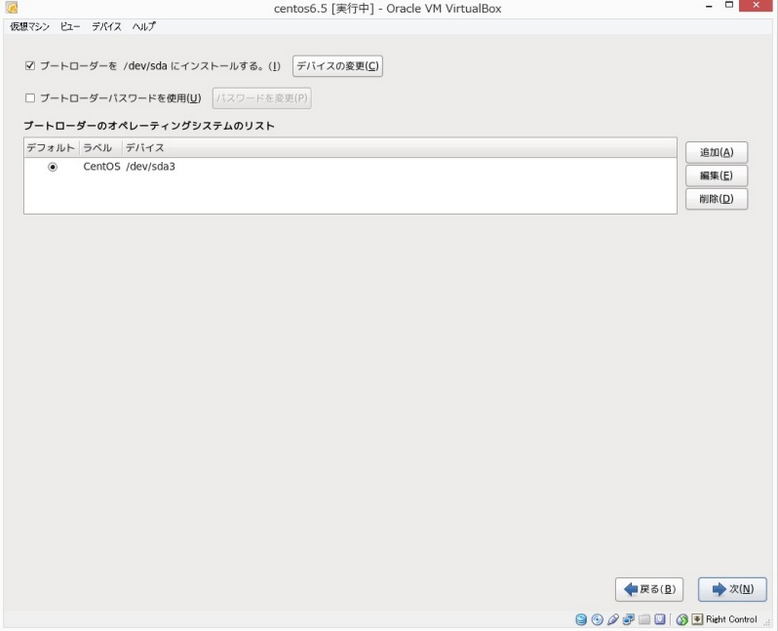Click the デフォルト column header
The image size is (778, 631).
point(52,148)
